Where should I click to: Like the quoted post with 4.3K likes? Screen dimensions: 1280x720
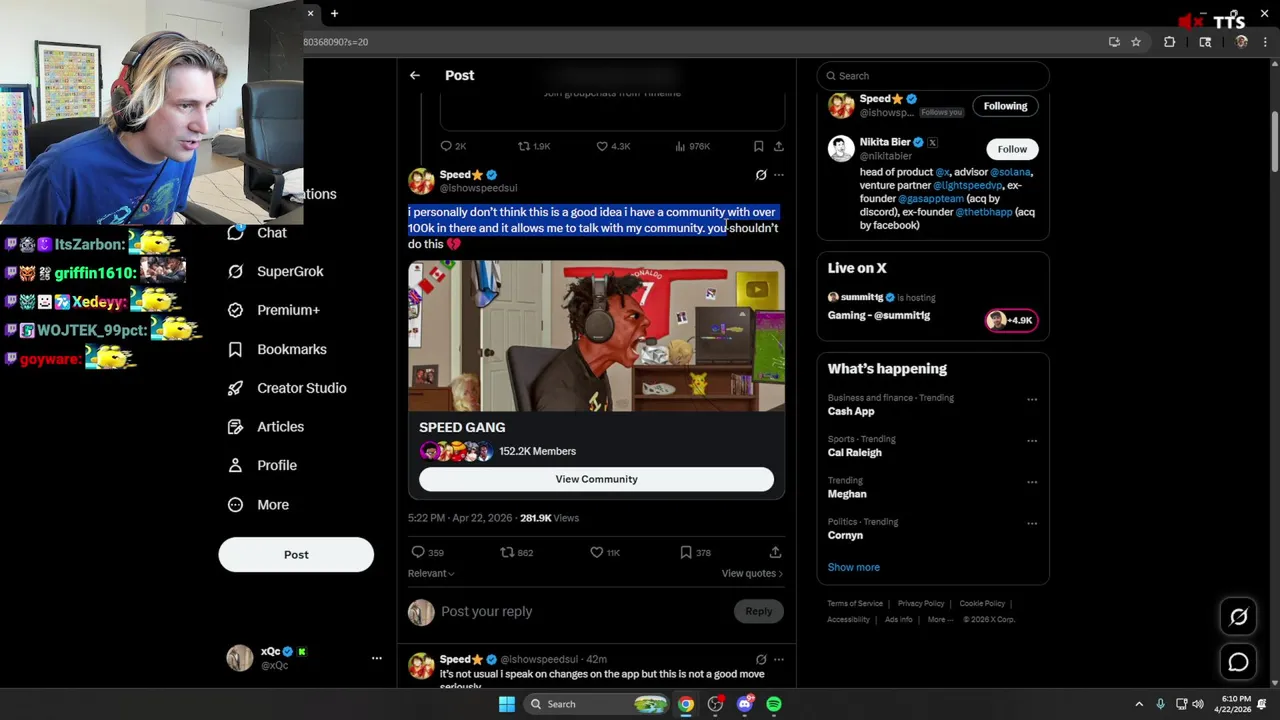point(602,146)
